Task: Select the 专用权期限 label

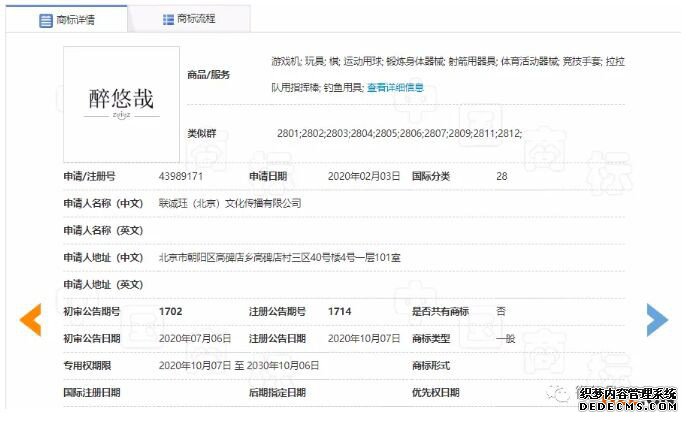Action: [87, 366]
